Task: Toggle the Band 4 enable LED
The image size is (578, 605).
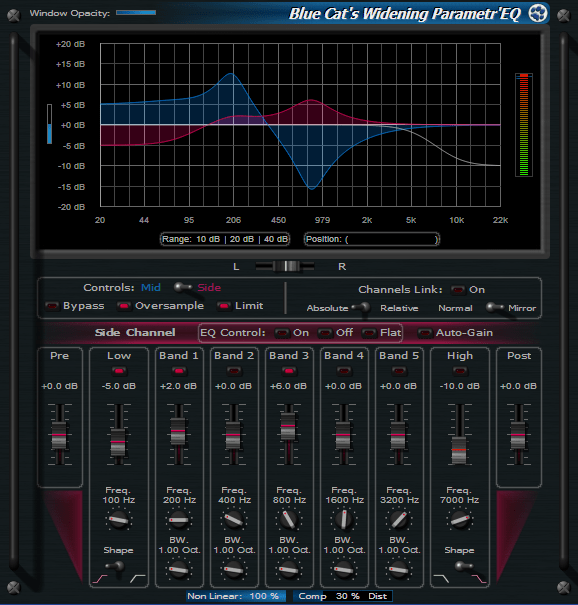Action: point(344,371)
